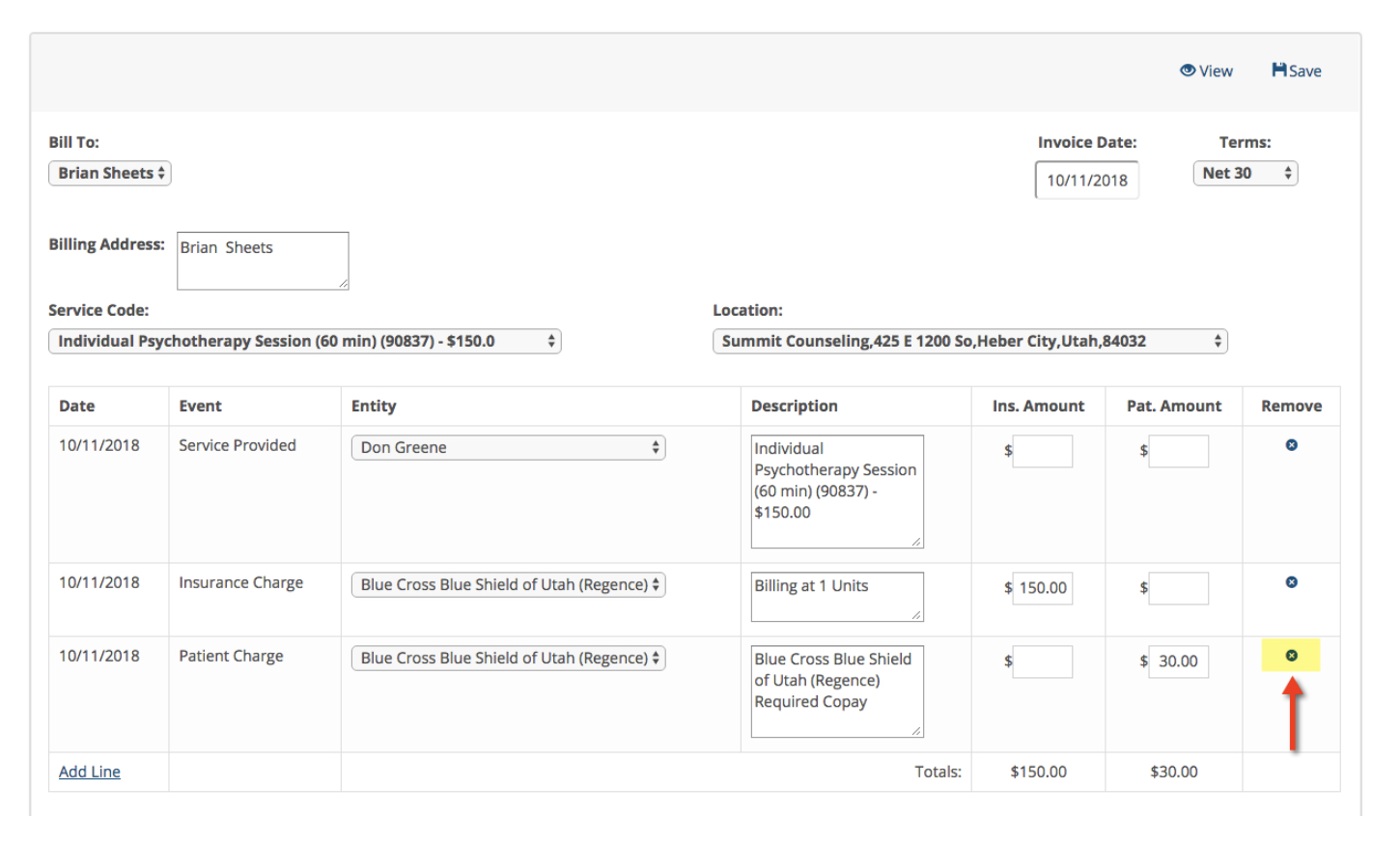Change the Terms from Net 30
1400x844 pixels.
(x=1246, y=173)
